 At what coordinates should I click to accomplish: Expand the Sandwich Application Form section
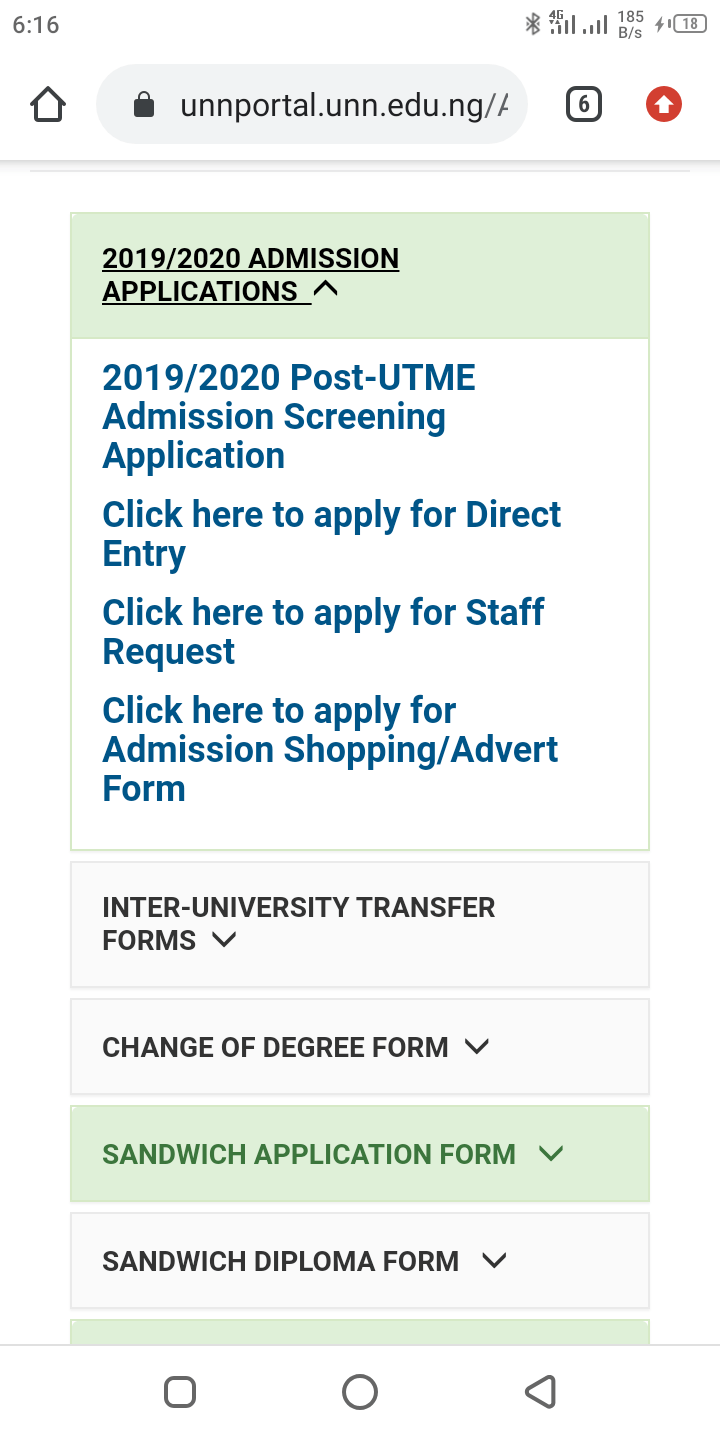click(360, 1154)
